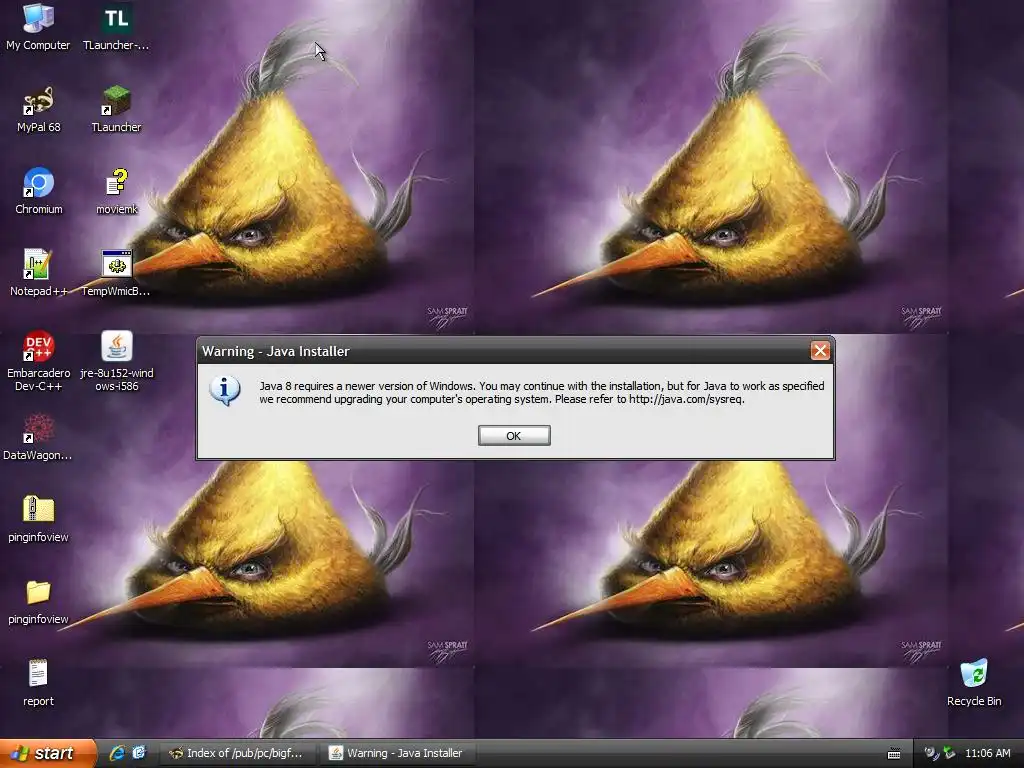Screen dimensions: 1024x768
Task: Select the jre-8u152-windows-i586 Java installer icon
Action: tap(117, 361)
